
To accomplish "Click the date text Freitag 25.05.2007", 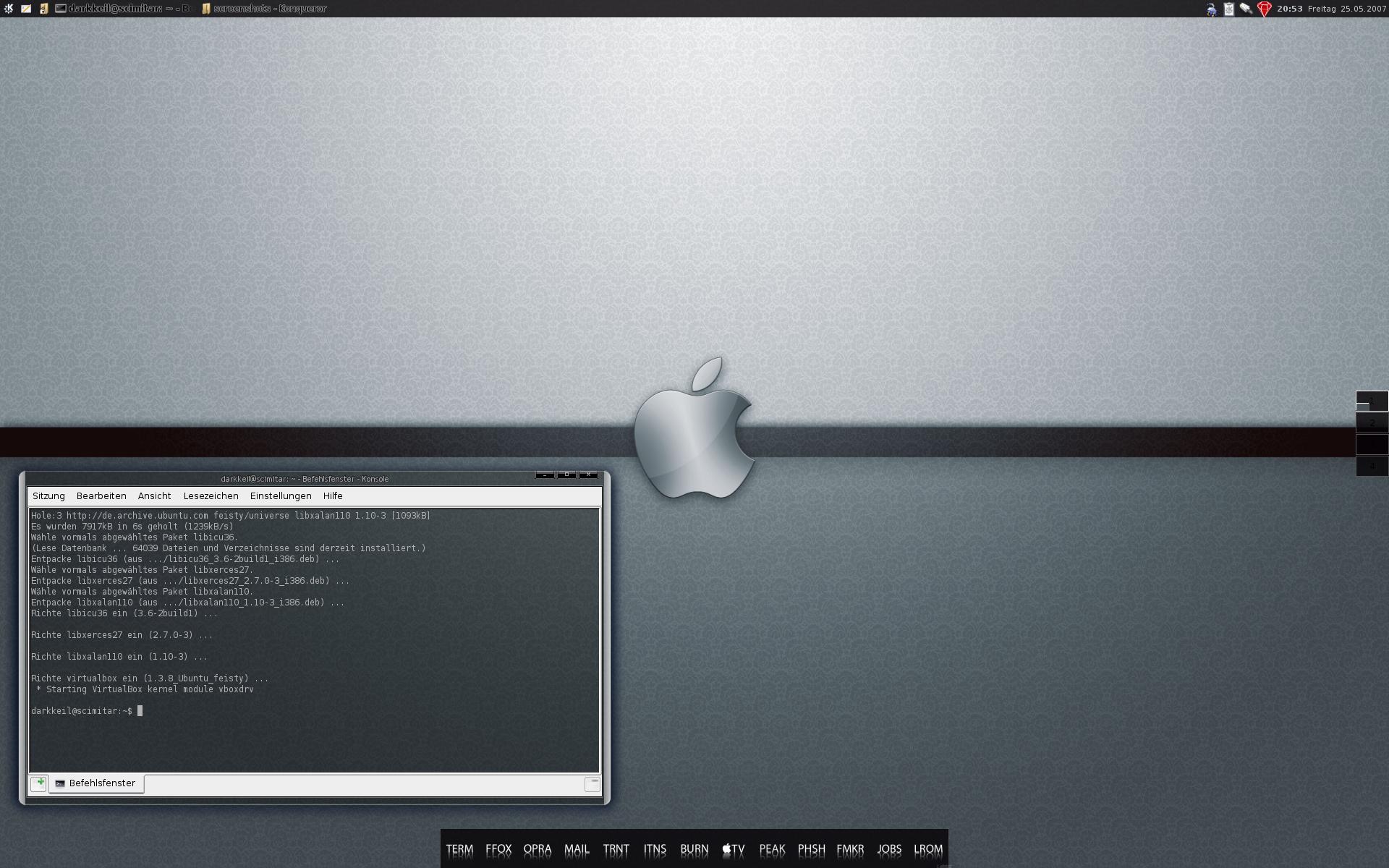I will 1347,9.
